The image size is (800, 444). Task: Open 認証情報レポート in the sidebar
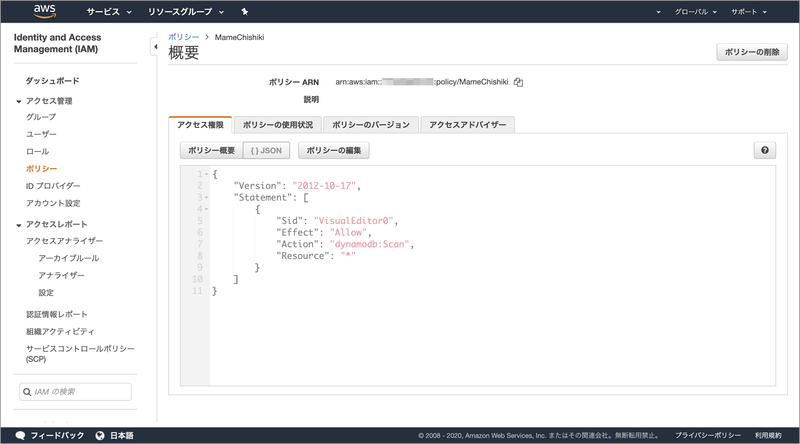[57, 314]
